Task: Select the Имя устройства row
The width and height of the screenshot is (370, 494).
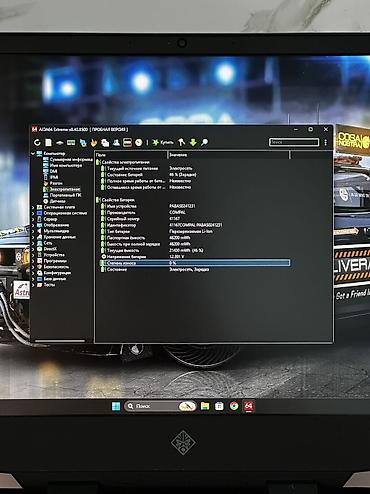Action: (x=195, y=206)
